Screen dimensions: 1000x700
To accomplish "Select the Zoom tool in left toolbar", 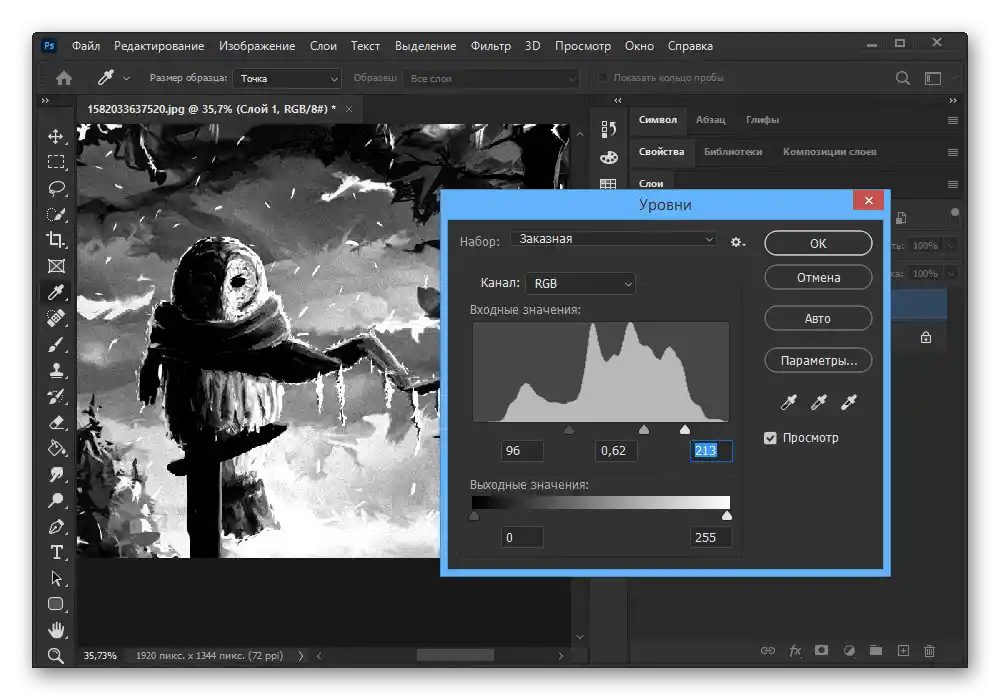I will click(x=56, y=655).
